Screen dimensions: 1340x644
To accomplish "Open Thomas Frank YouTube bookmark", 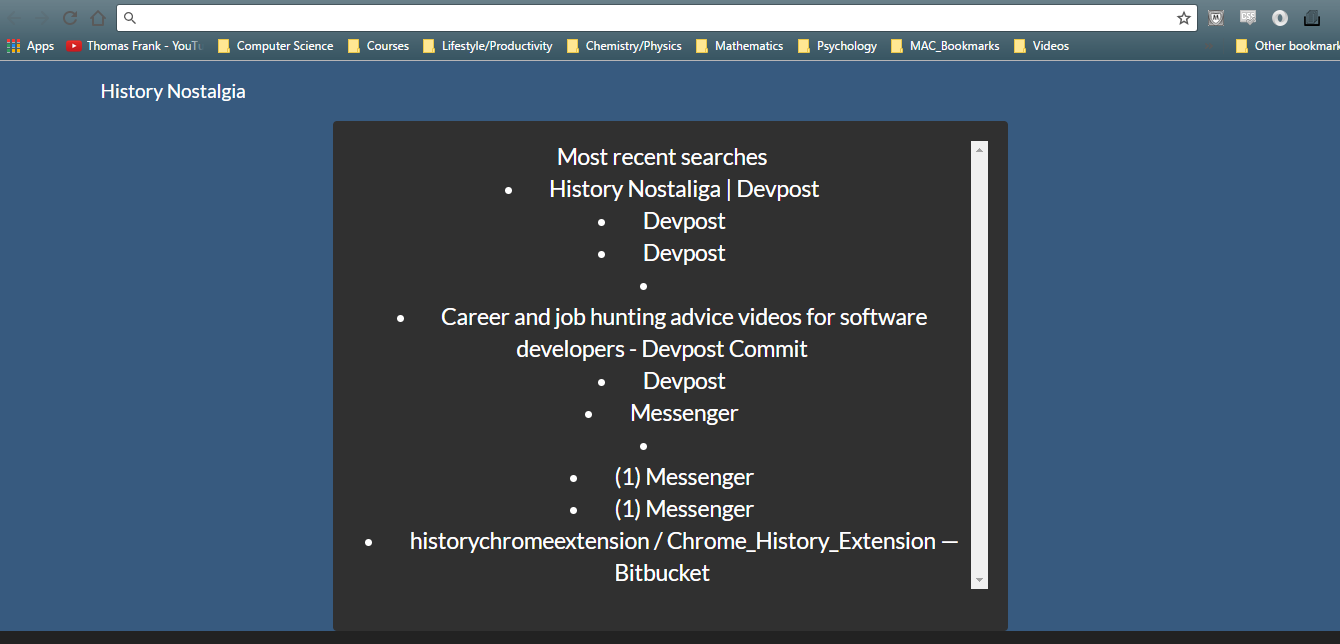I will point(133,46).
